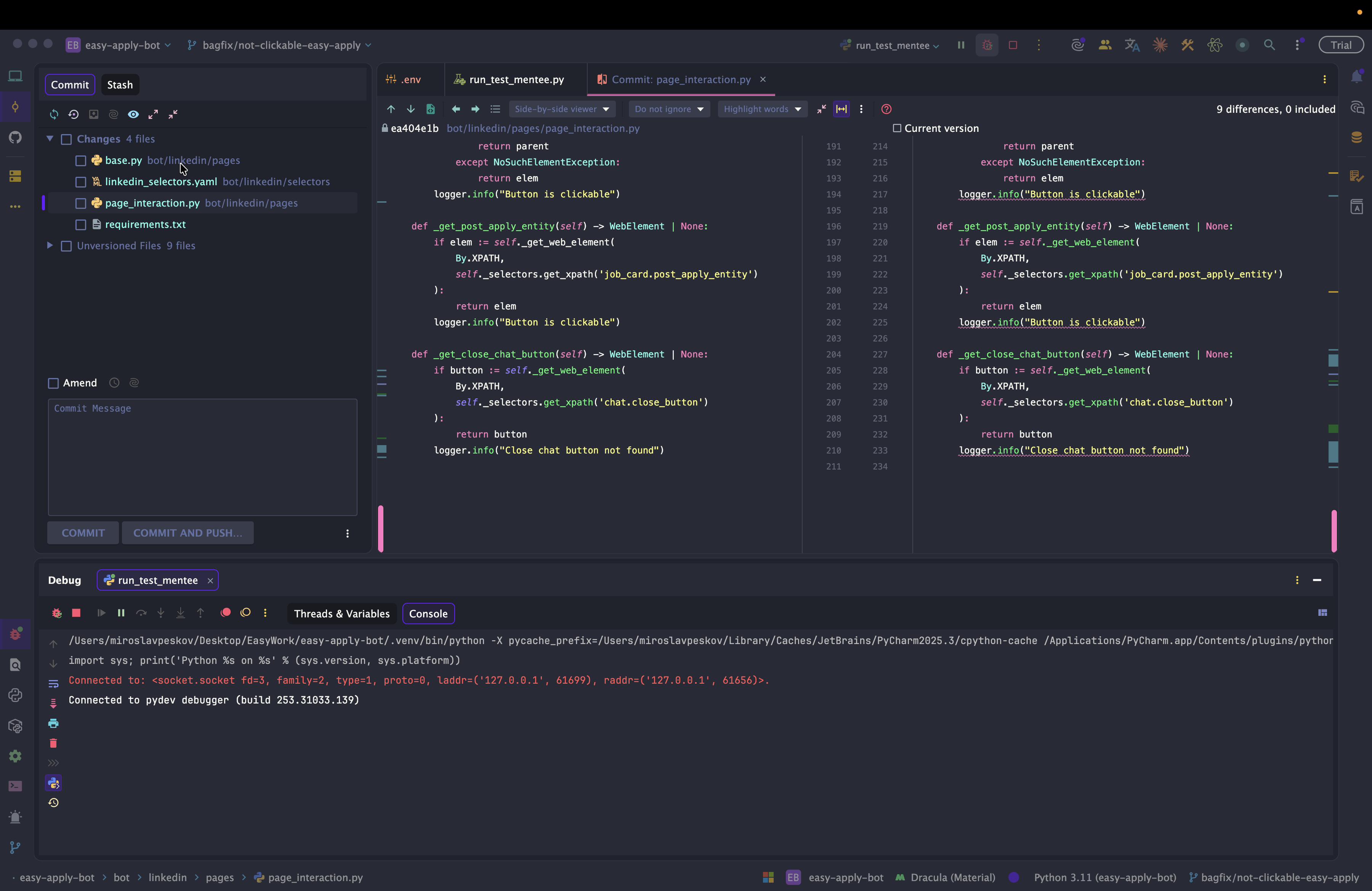Click the Refresh icon in the Commit toolbar

[54, 114]
